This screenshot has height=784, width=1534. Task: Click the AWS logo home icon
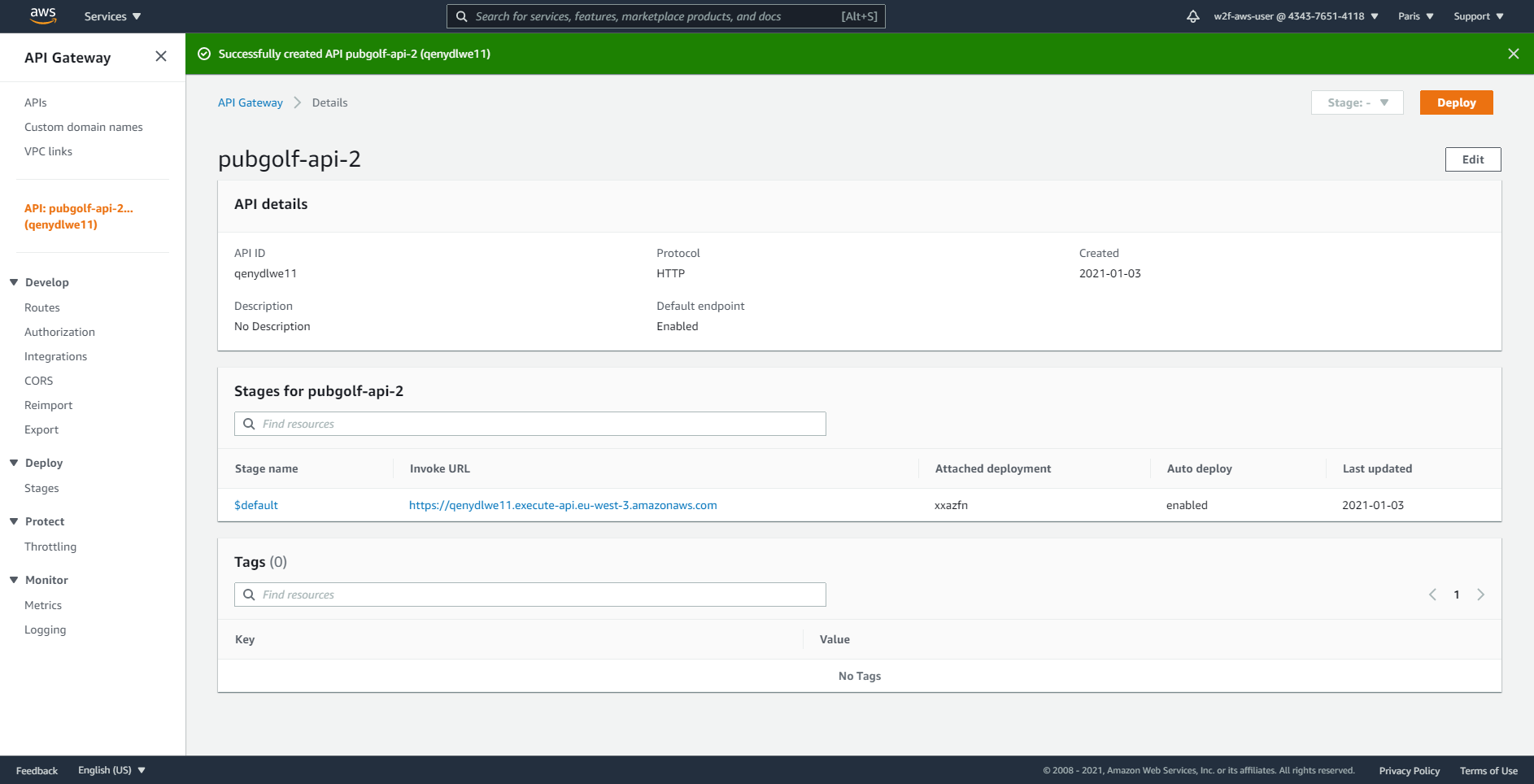tap(42, 15)
